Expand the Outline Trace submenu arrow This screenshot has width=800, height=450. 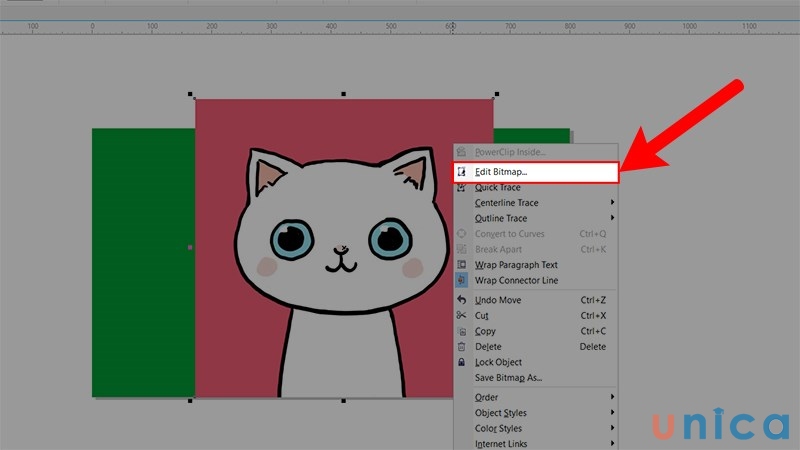pyautogui.click(x=612, y=218)
